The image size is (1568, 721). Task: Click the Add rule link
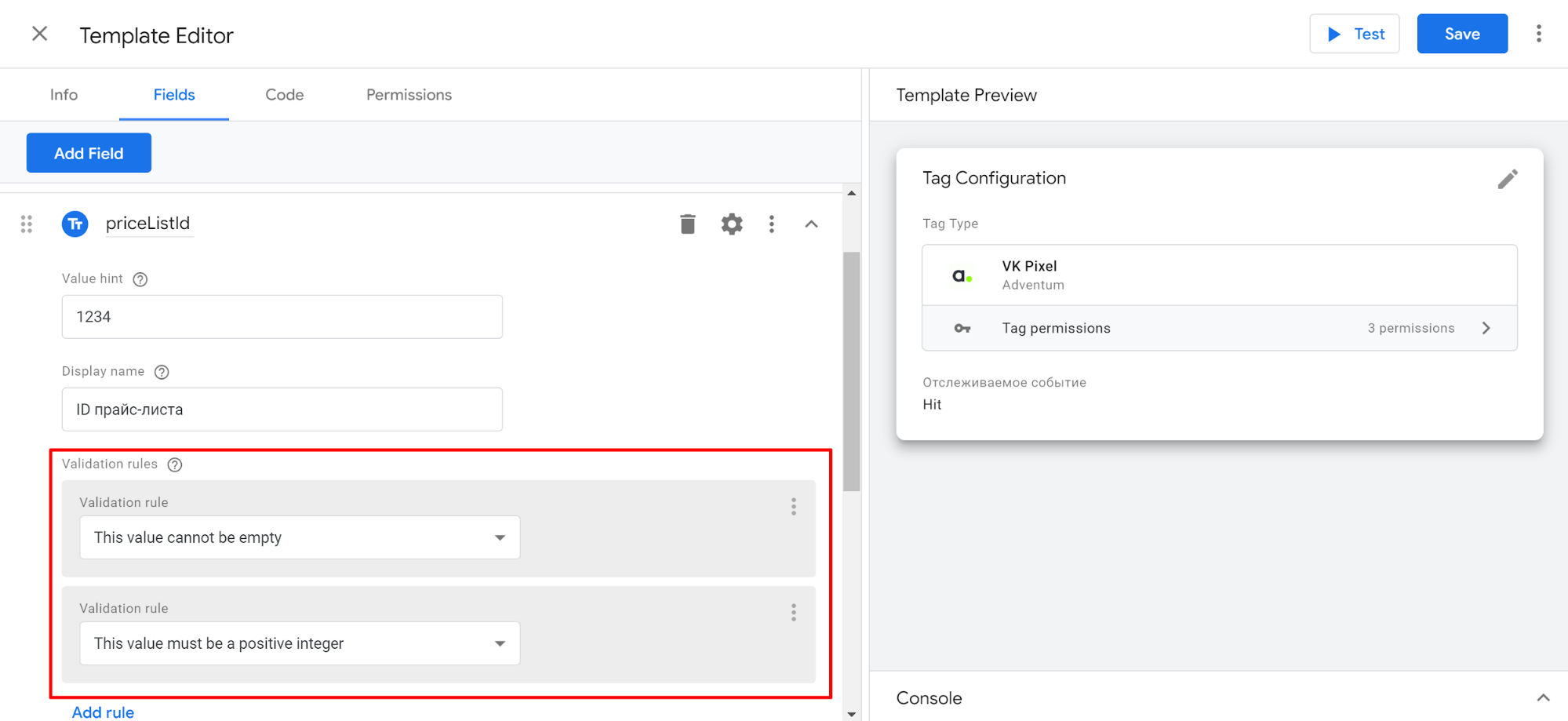coord(103,712)
